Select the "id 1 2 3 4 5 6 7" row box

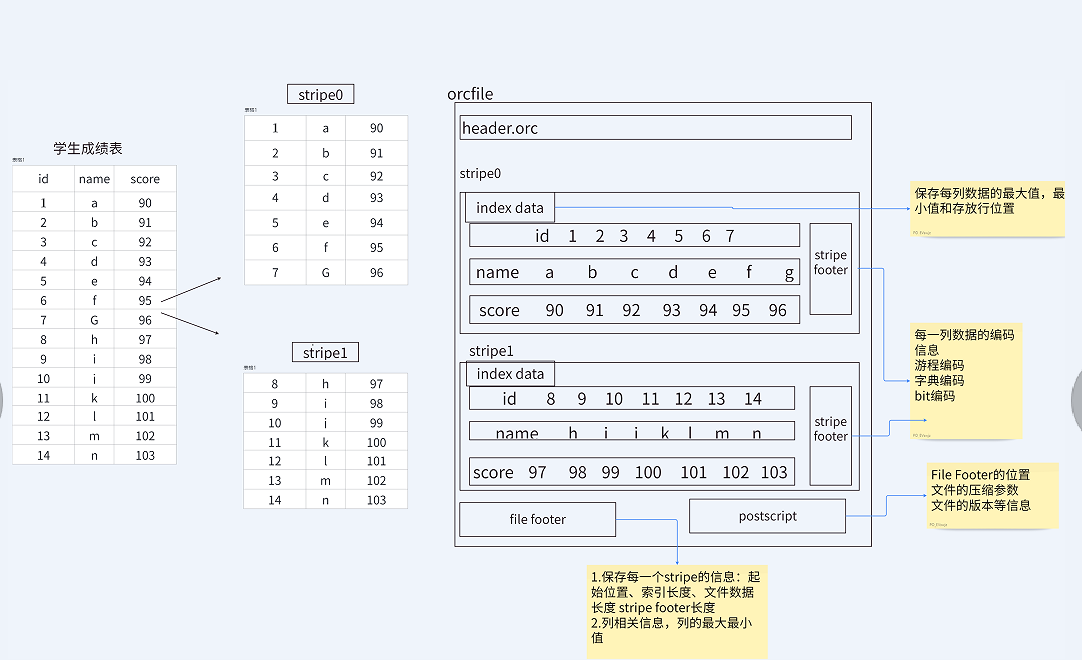point(634,235)
